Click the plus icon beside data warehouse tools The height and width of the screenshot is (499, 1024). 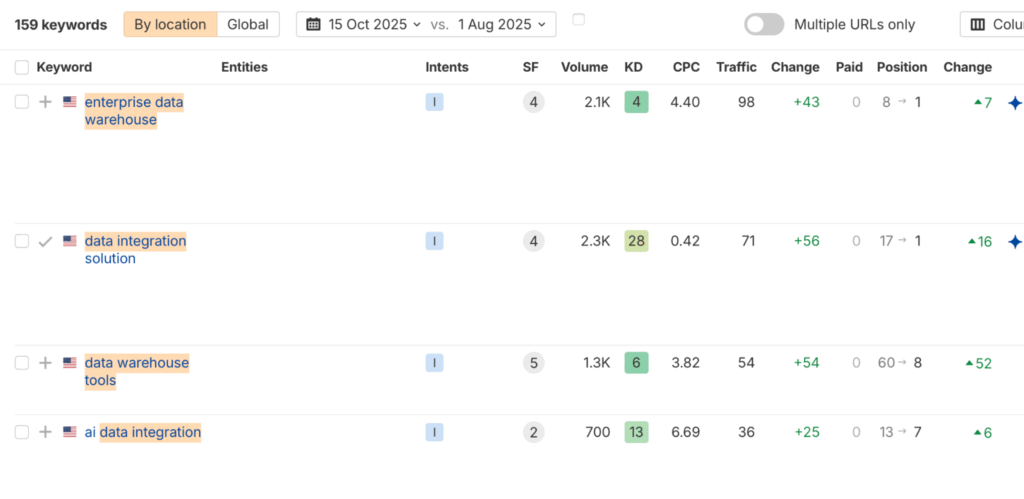point(45,363)
